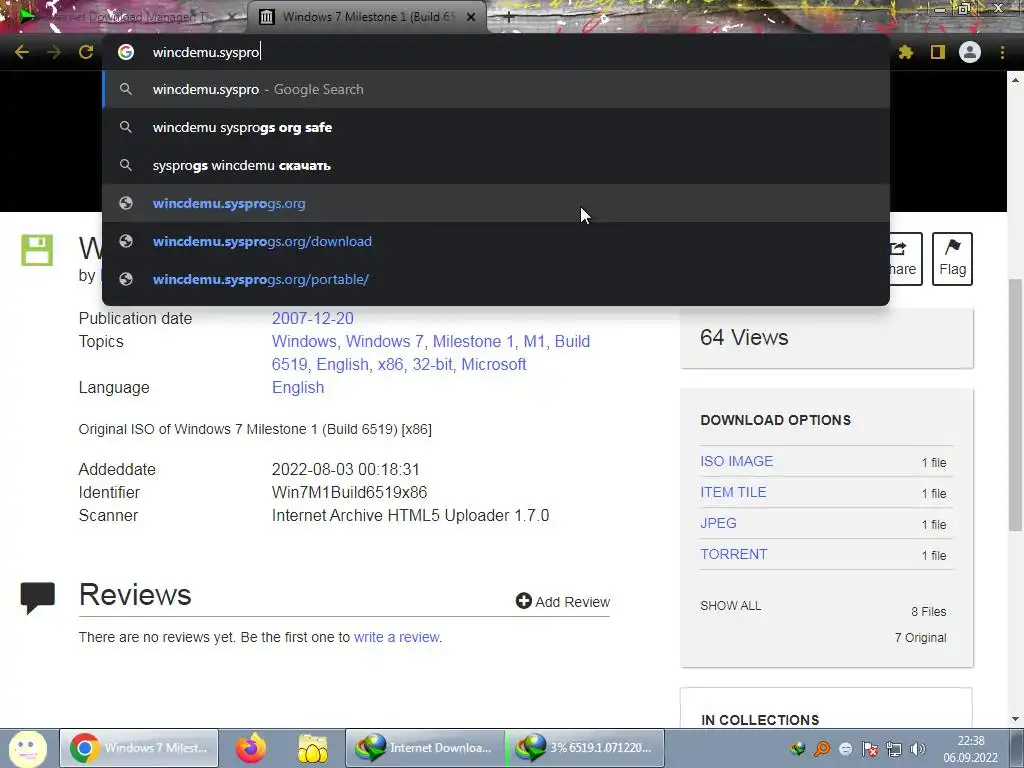The width and height of the screenshot is (1024, 768).
Task: Open the English language link
Action: click(x=298, y=387)
